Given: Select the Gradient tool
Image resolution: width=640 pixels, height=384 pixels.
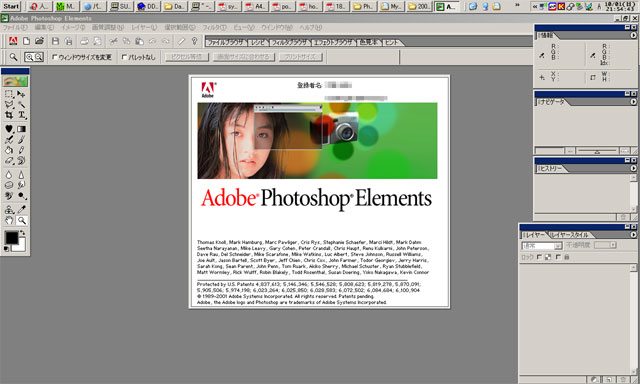Looking at the screenshot, I should coord(21,129).
